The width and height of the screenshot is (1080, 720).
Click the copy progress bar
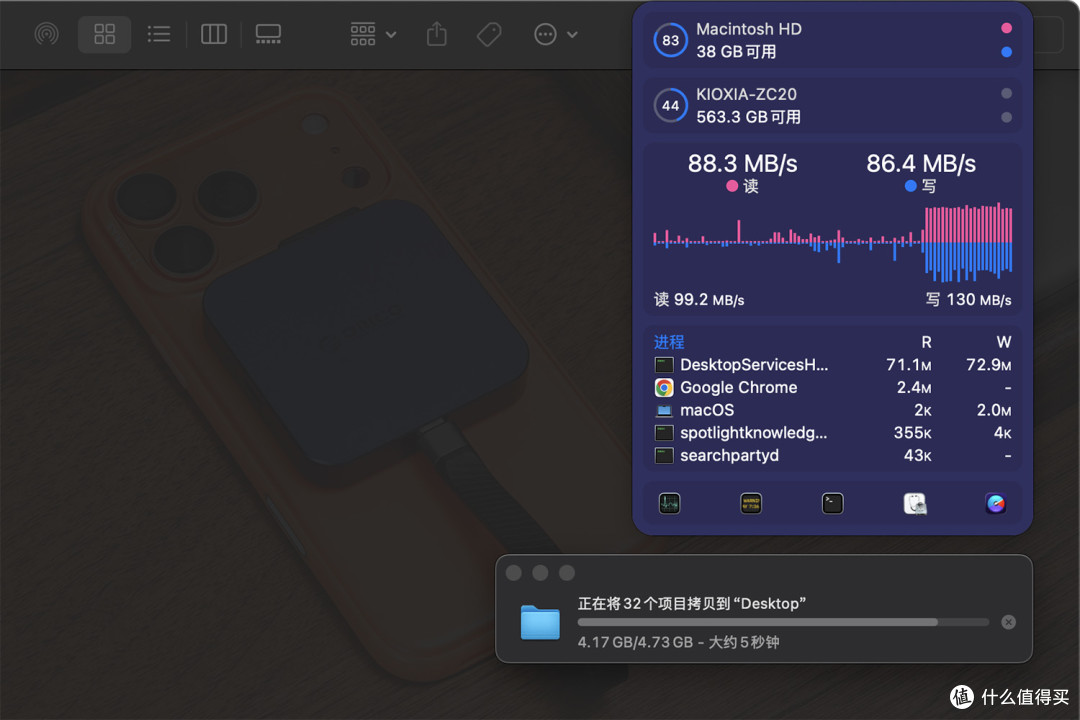783,622
